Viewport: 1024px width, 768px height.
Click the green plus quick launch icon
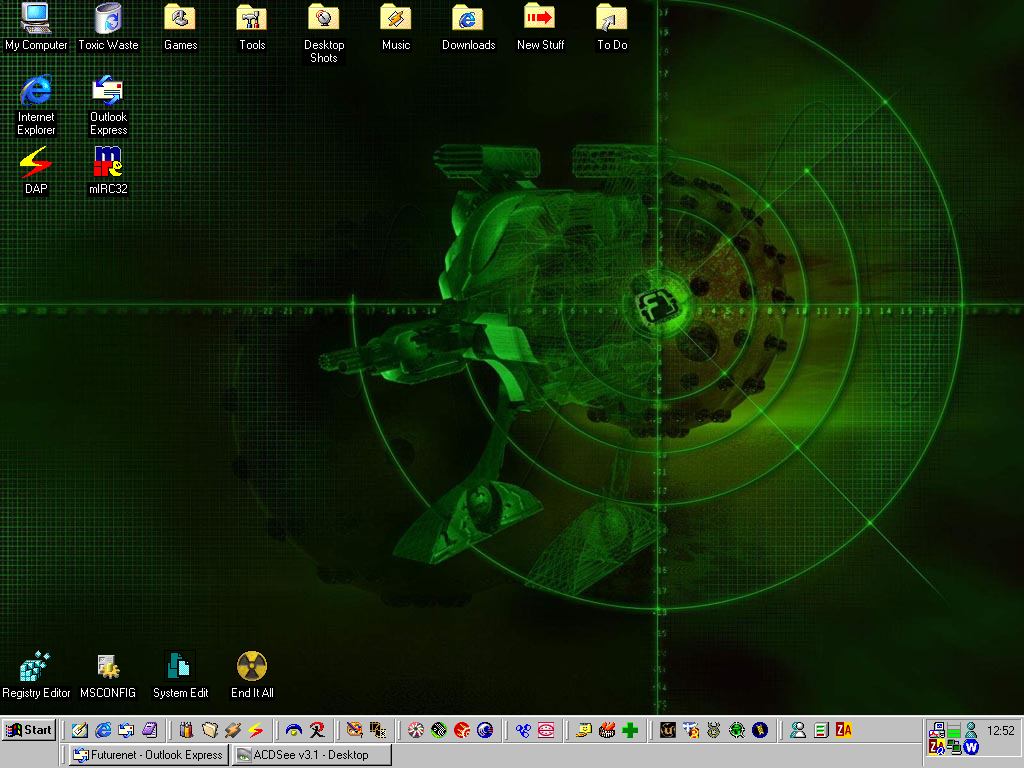pos(630,730)
